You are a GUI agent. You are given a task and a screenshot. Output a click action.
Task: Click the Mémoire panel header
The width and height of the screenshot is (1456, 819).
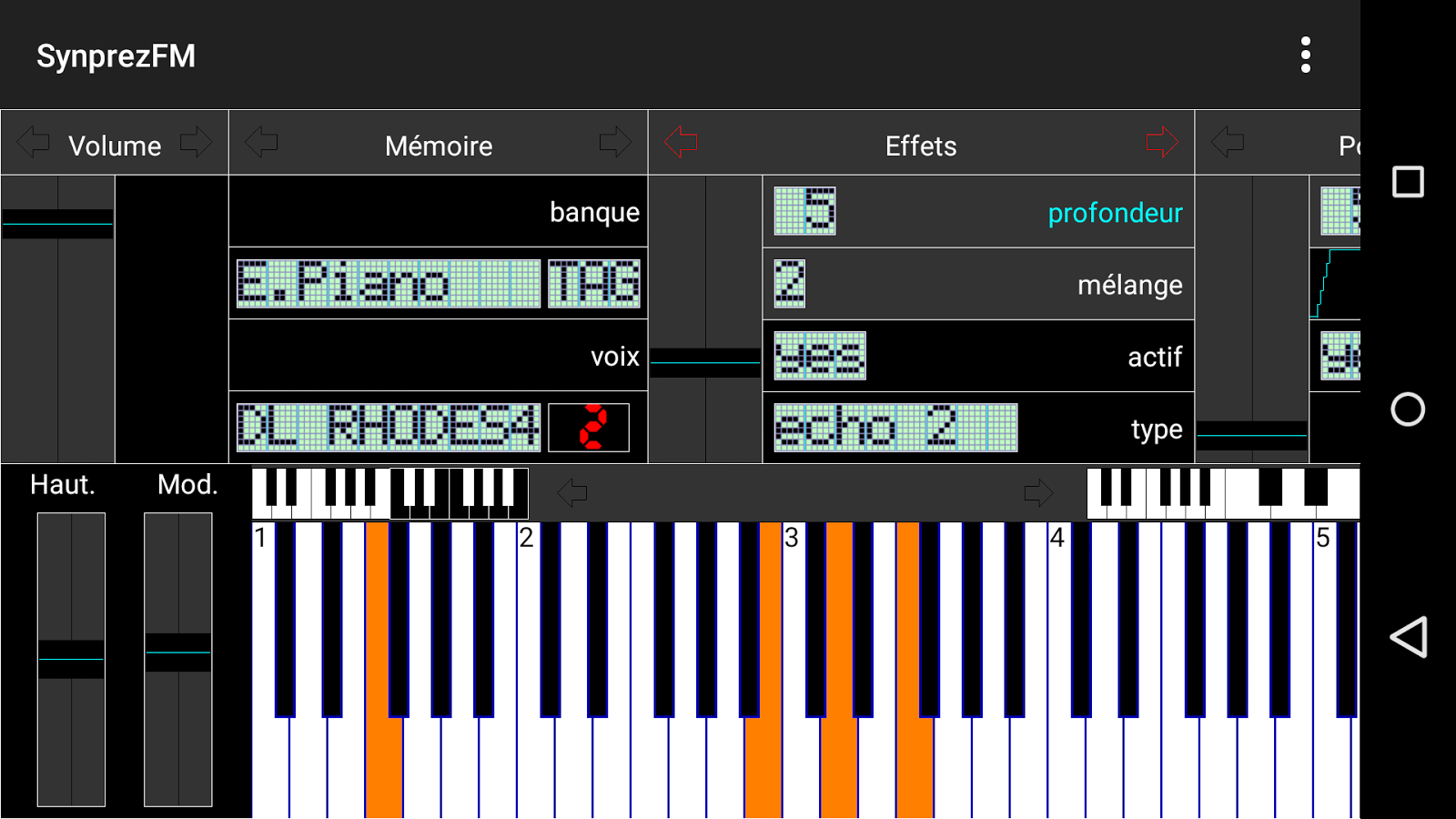click(x=438, y=145)
